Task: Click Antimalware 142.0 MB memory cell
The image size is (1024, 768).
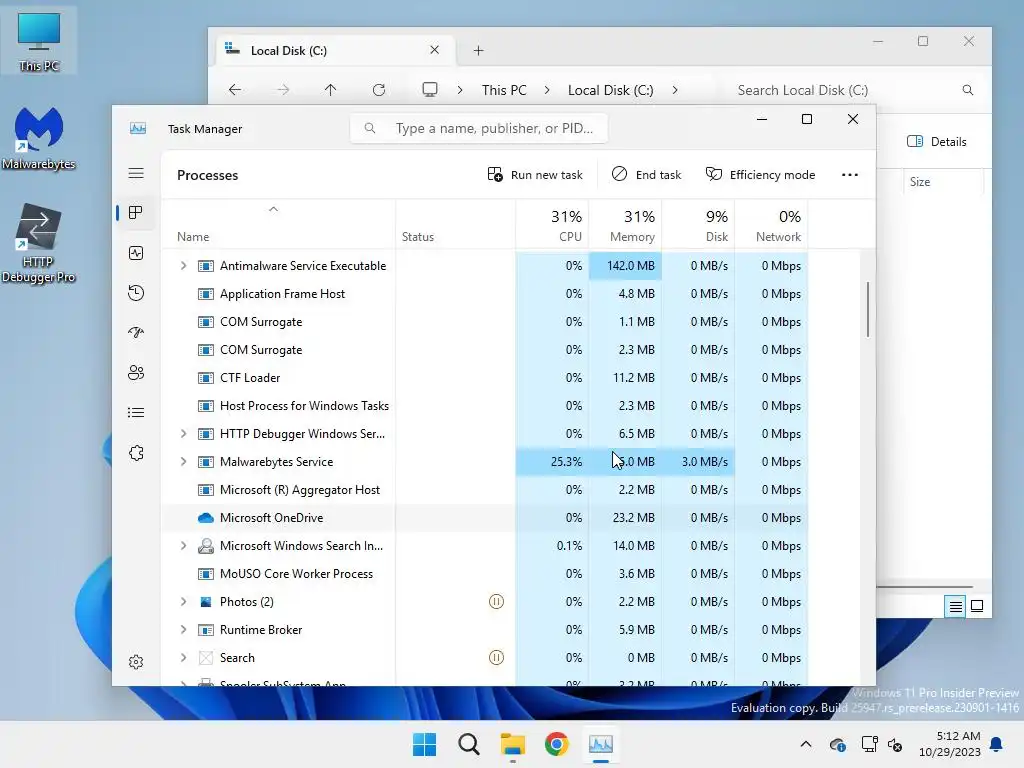Action: 625,266
